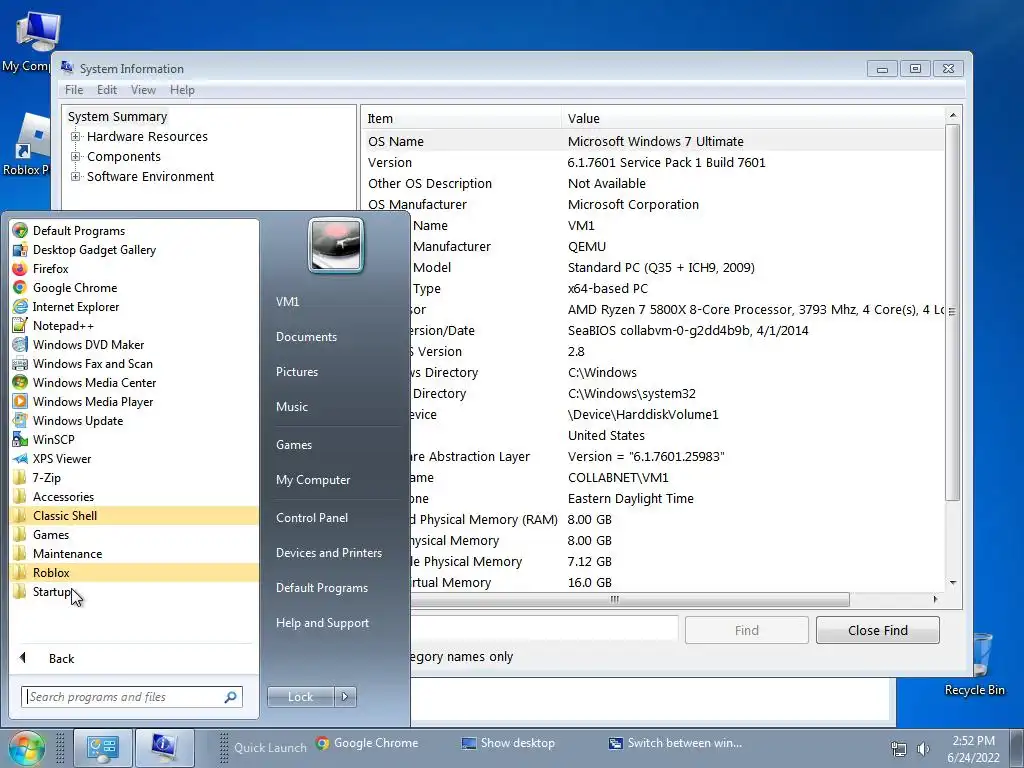Open Pictures from Start menu

297,372
